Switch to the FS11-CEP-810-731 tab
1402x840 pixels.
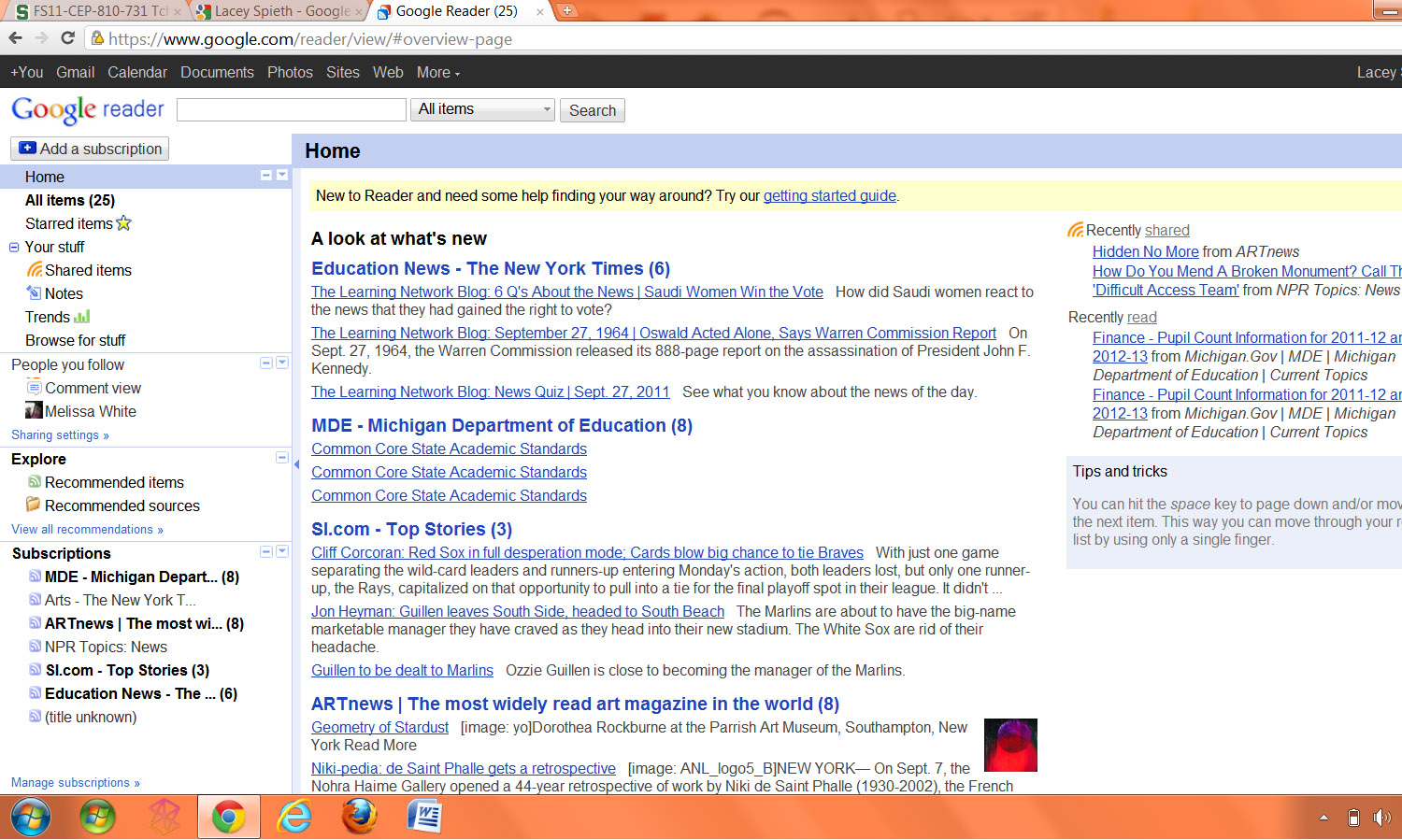click(x=96, y=11)
